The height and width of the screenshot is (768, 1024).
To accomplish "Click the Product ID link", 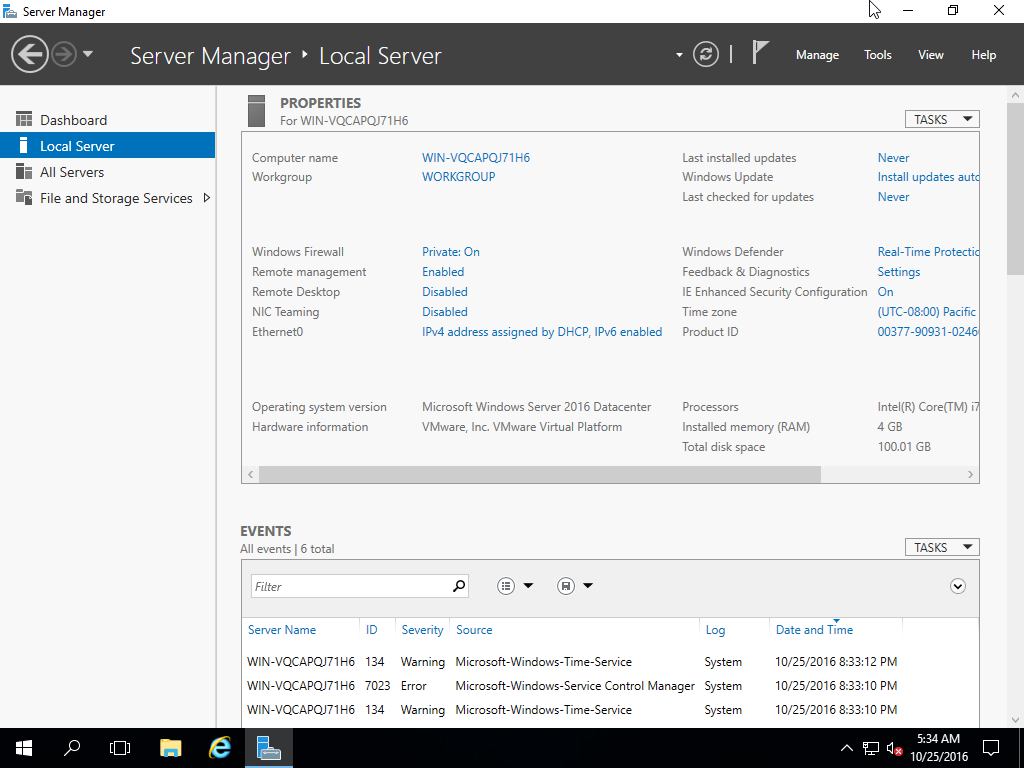I will click(928, 332).
